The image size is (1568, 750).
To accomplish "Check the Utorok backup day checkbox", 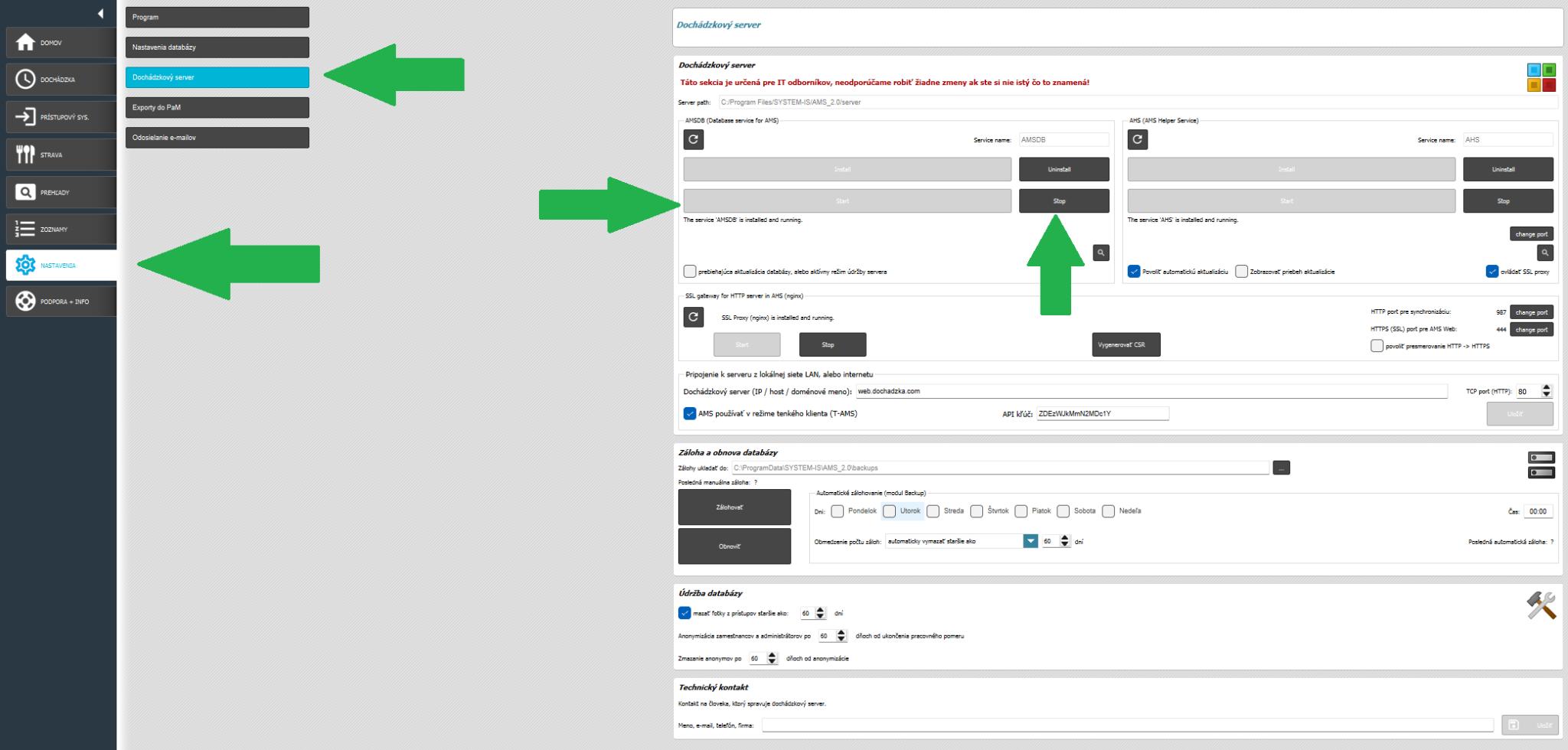I will [889, 511].
